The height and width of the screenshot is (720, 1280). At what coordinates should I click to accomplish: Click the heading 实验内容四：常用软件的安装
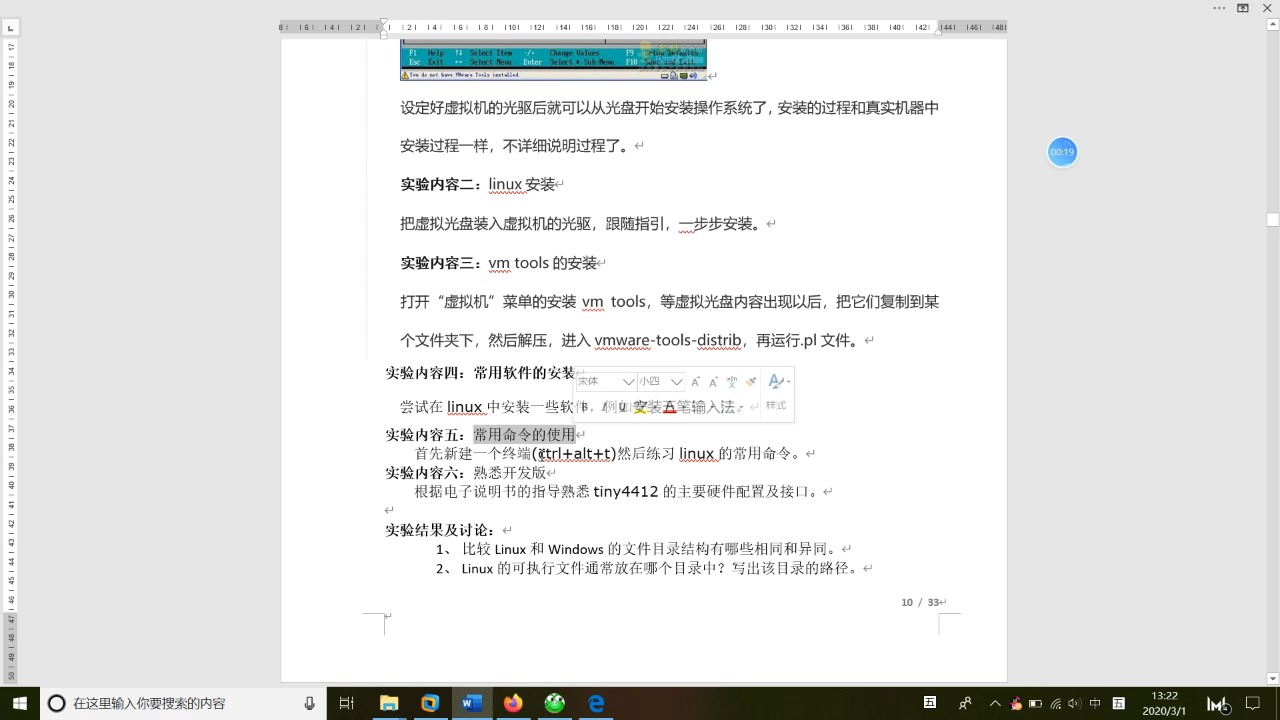pyautogui.click(x=480, y=373)
